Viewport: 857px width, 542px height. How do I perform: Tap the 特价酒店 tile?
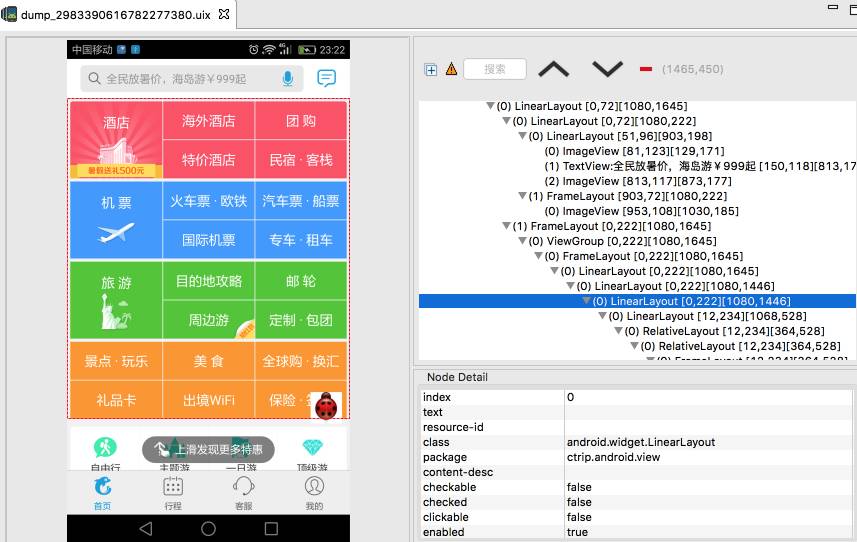point(209,160)
